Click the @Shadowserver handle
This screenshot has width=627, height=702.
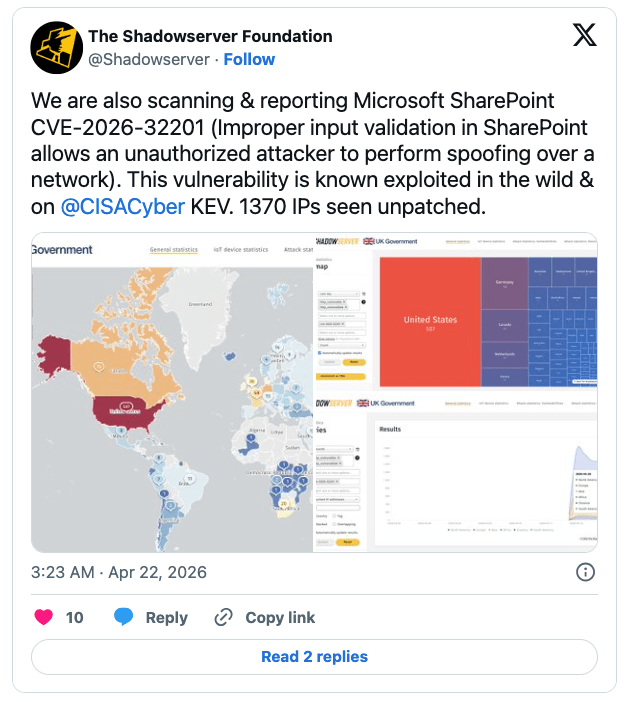pos(149,59)
